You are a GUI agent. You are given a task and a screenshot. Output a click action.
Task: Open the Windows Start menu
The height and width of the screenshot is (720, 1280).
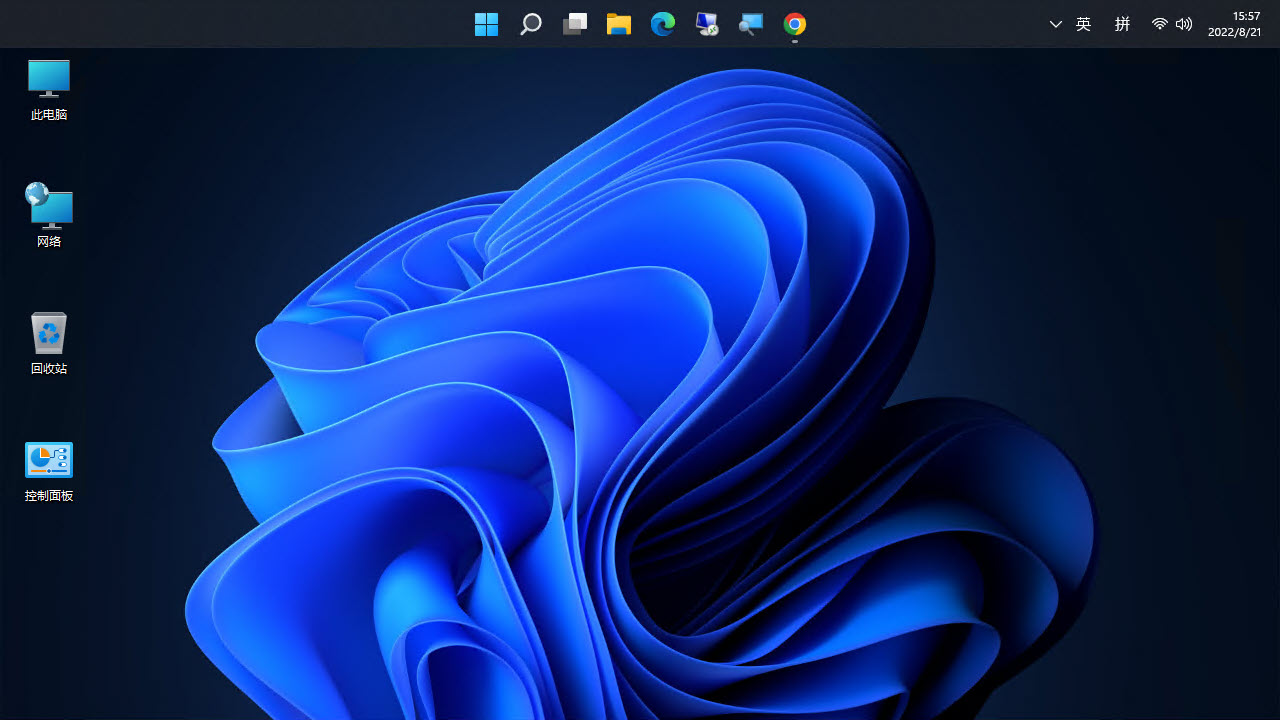tap(487, 24)
